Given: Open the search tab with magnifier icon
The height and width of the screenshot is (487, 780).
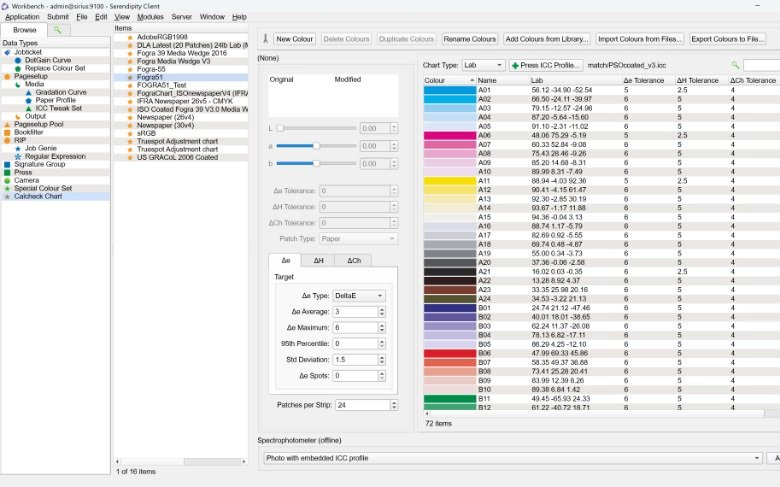Looking at the screenshot, I should click(x=56, y=31).
